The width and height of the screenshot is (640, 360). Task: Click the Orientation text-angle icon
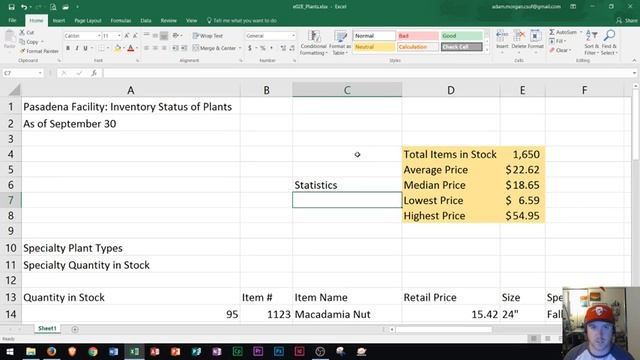pos(176,36)
